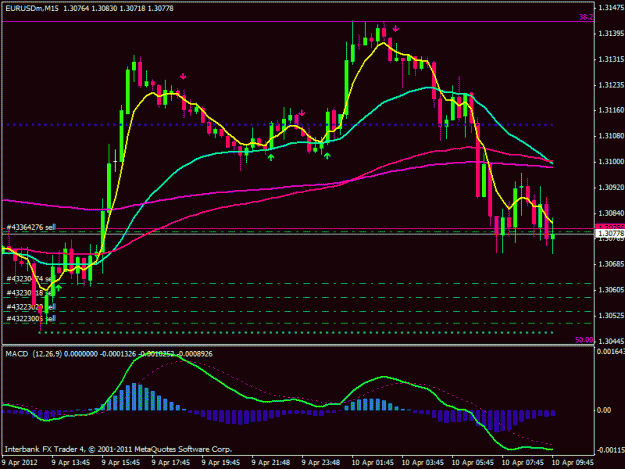This screenshot has height=469, width=625.
Task: Click the 10 Apr 05:45 time label
Action: (473, 463)
